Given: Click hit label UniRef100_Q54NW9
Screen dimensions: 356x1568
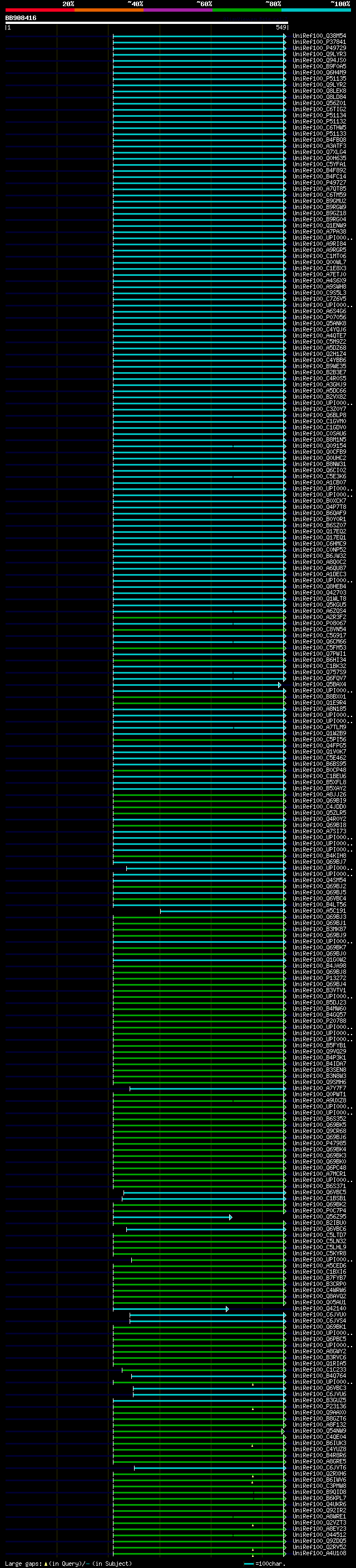Looking at the screenshot, I should click(319, 1432).
